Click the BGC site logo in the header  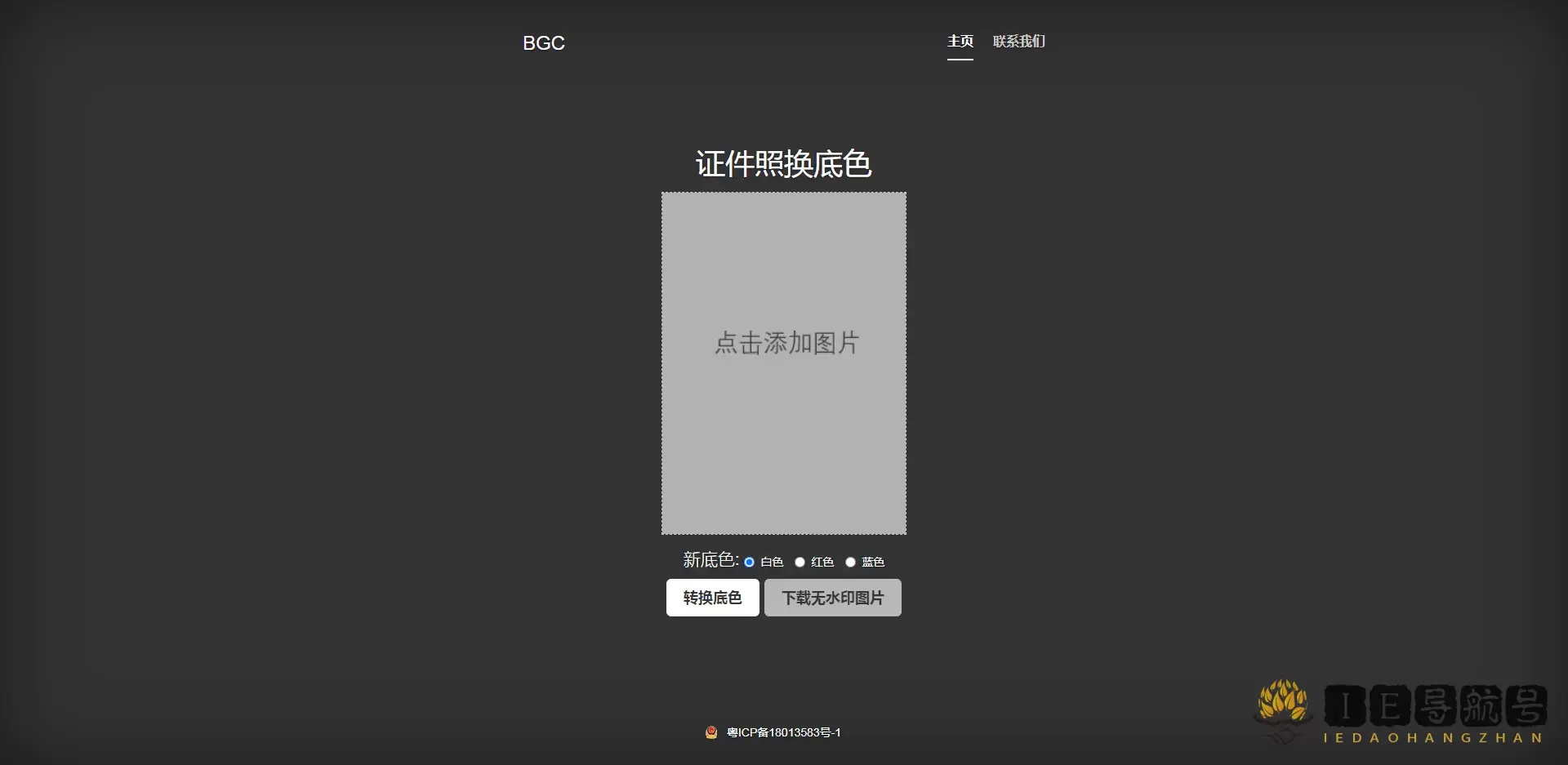(x=543, y=43)
